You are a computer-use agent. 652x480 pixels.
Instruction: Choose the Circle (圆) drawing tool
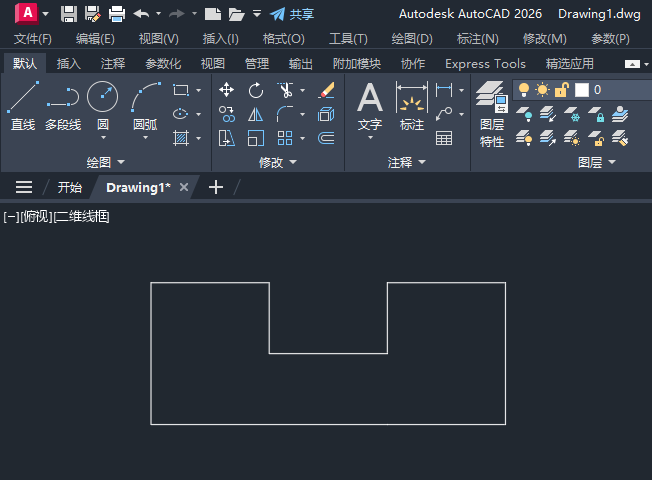pos(103,106)
